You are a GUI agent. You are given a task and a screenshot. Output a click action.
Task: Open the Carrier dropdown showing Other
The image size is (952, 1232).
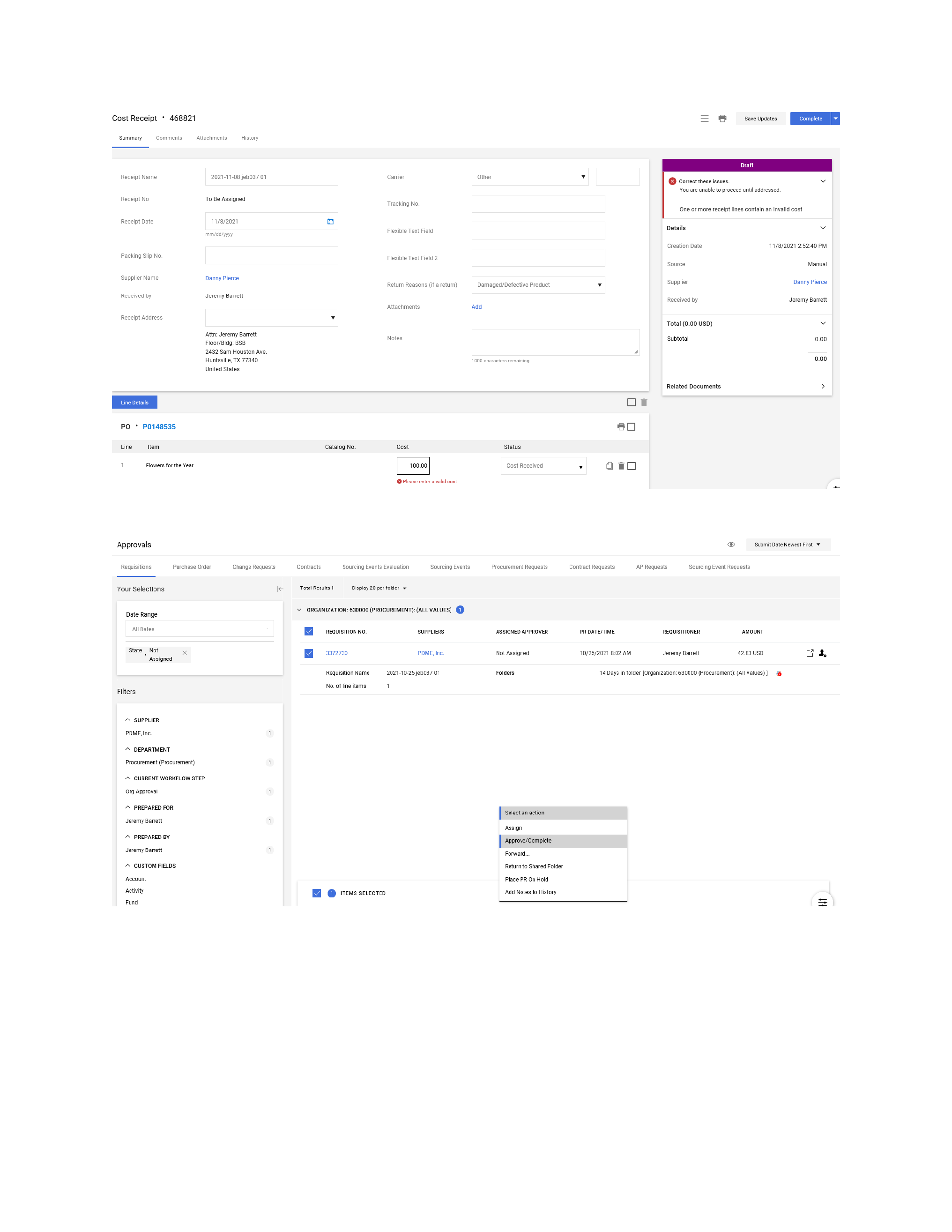pyautogui.click(x=529, y=177)
